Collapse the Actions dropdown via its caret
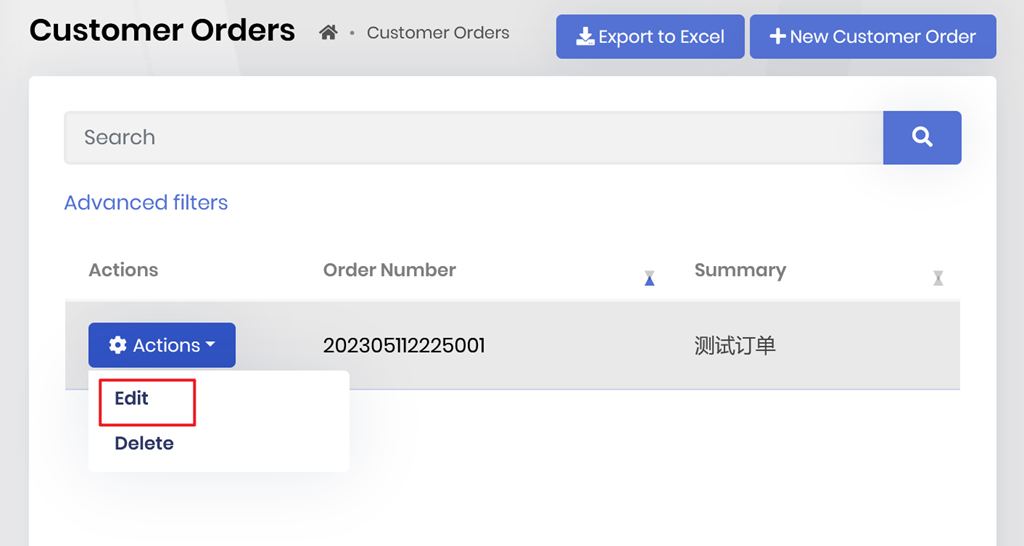 210,345
